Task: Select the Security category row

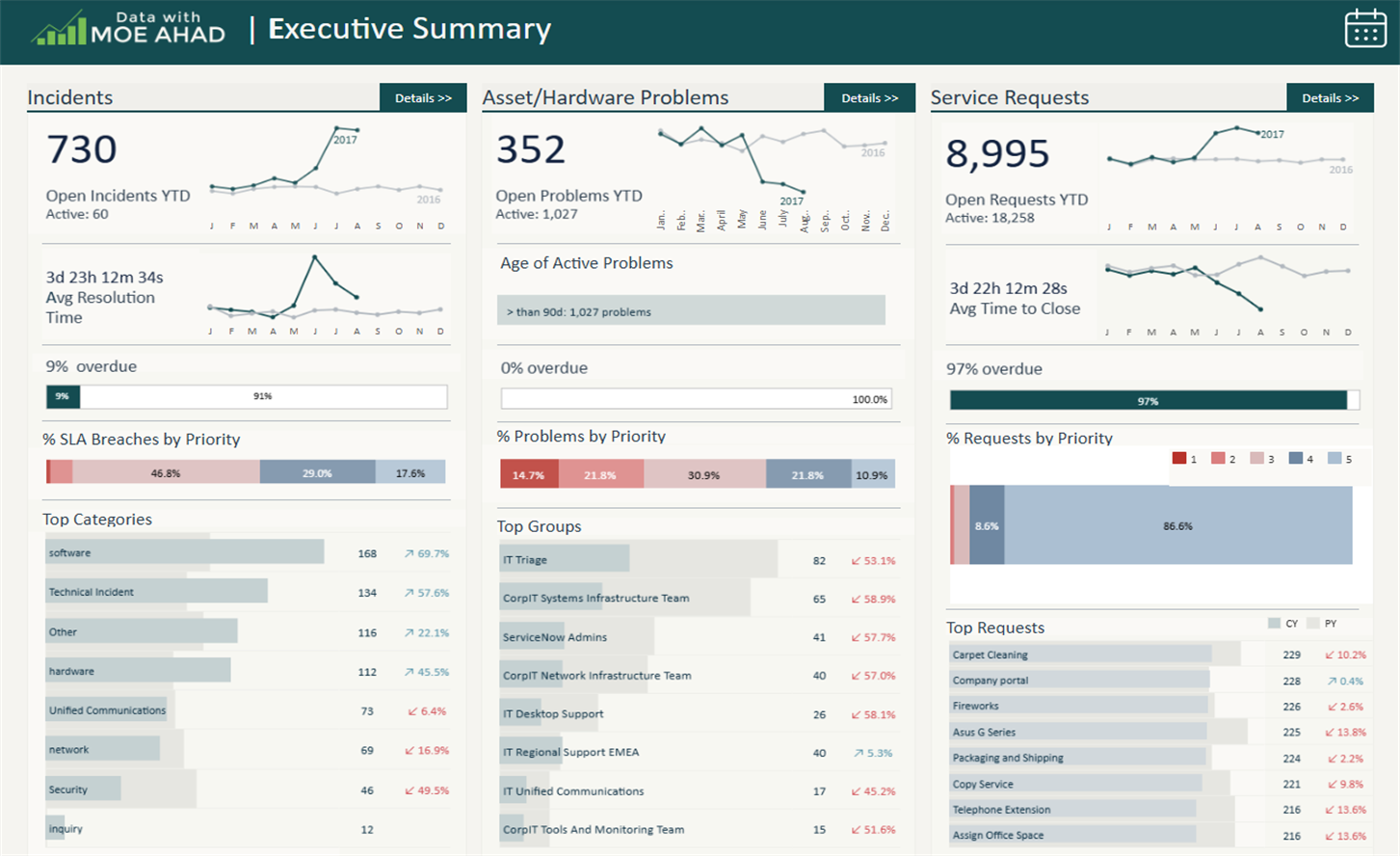Action: pyautogui.click(x=248, y=789)
